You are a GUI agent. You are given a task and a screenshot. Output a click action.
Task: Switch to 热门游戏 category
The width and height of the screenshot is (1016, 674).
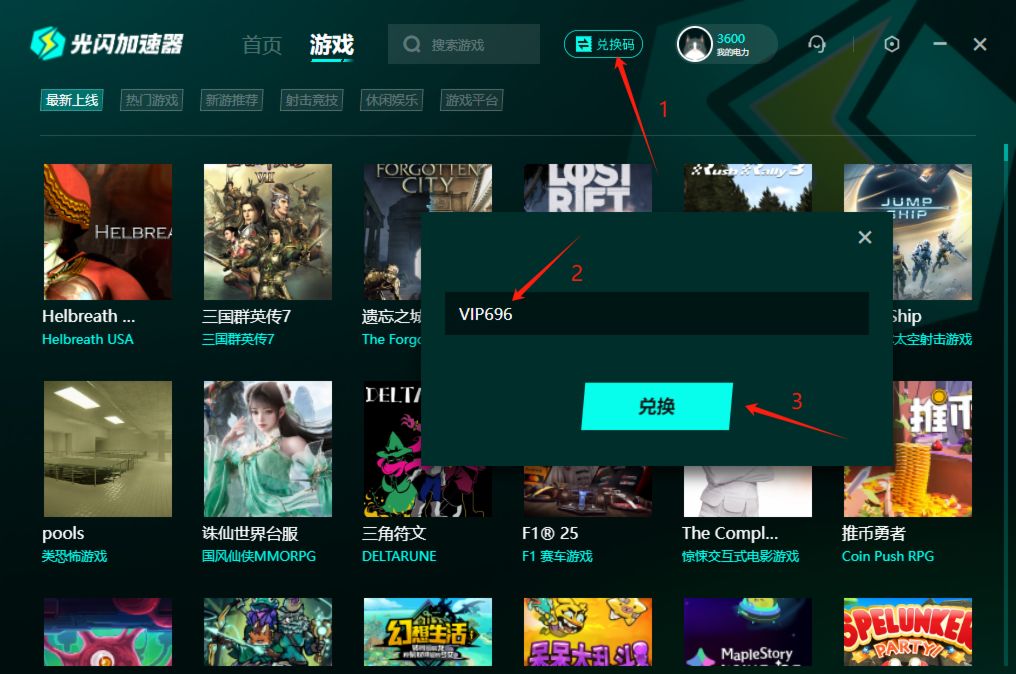point(152,100)
